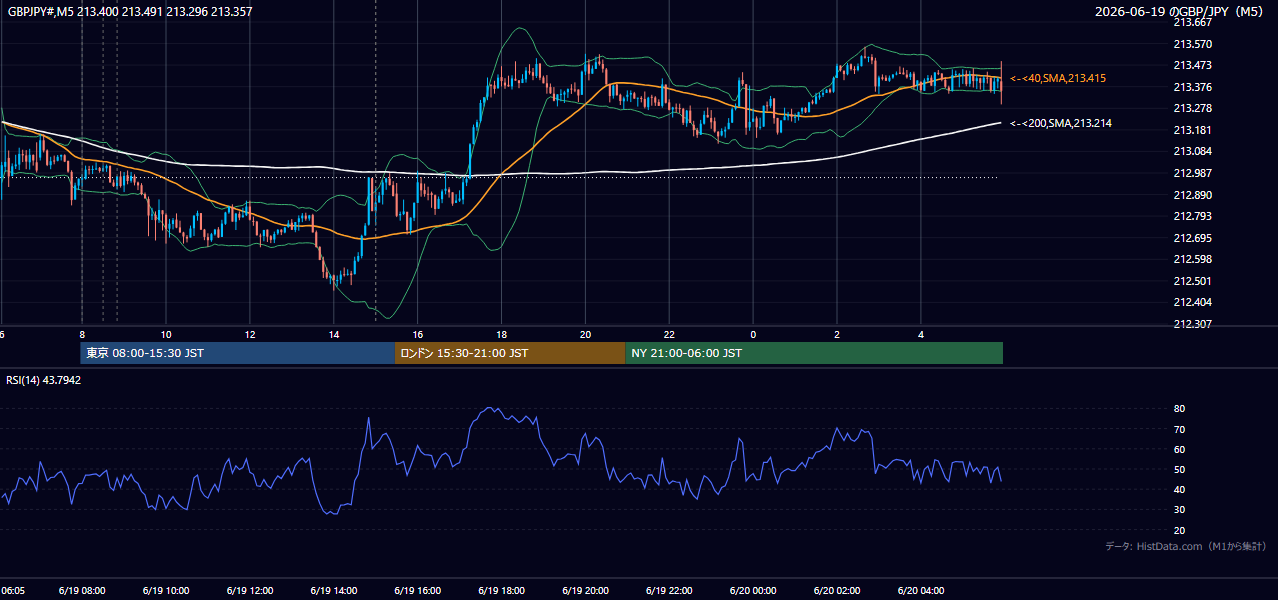The image size is (1278, 600).
Task: Click the 213.473 price axis label
Action: 1192,65
